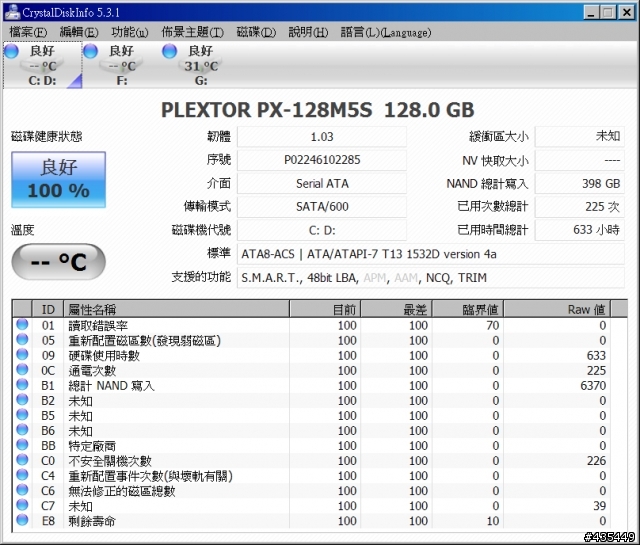The image size is (640, 545).
Task: Select the 讀取錯誤率 attribute row
Action: (312, 325)
